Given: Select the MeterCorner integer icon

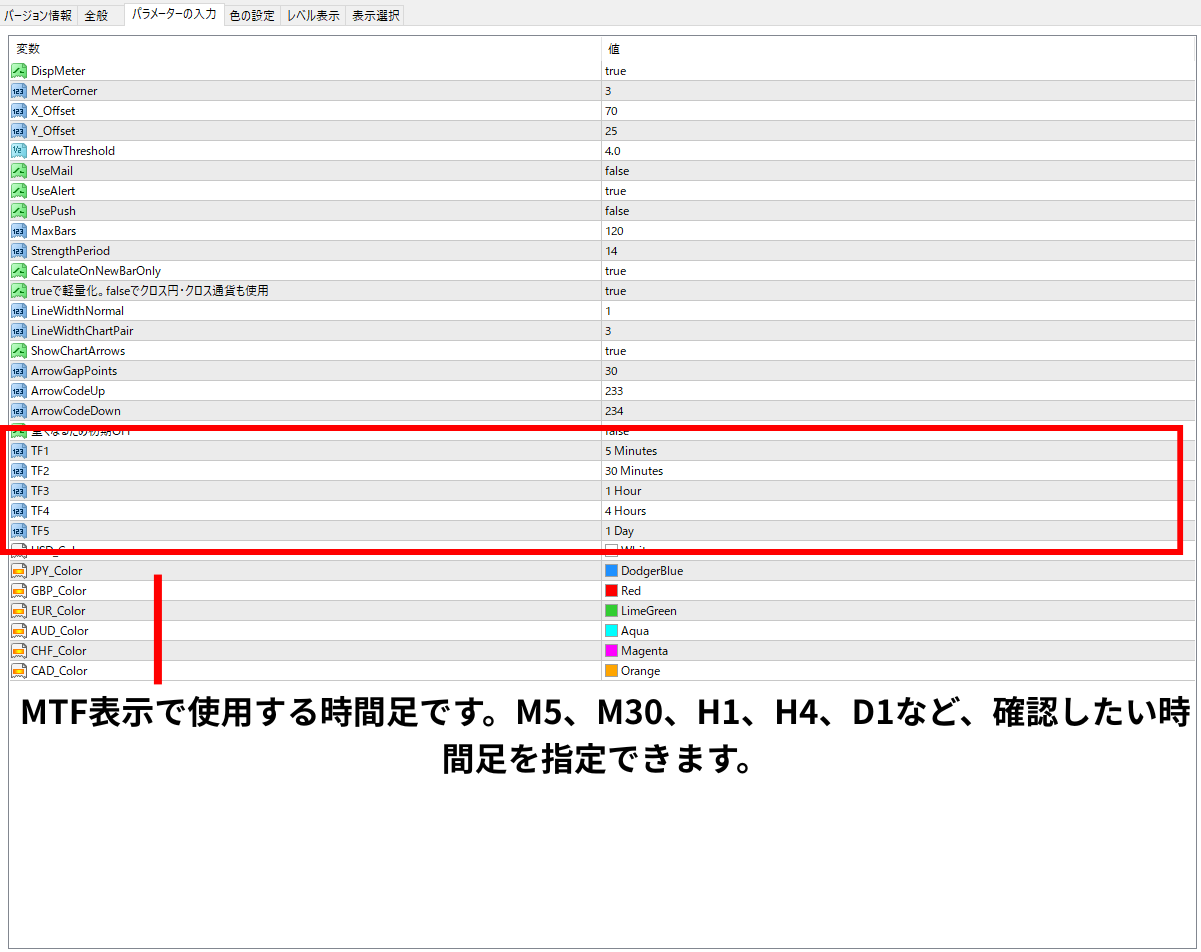Looking at the screenshot, I should pos(19,91).
